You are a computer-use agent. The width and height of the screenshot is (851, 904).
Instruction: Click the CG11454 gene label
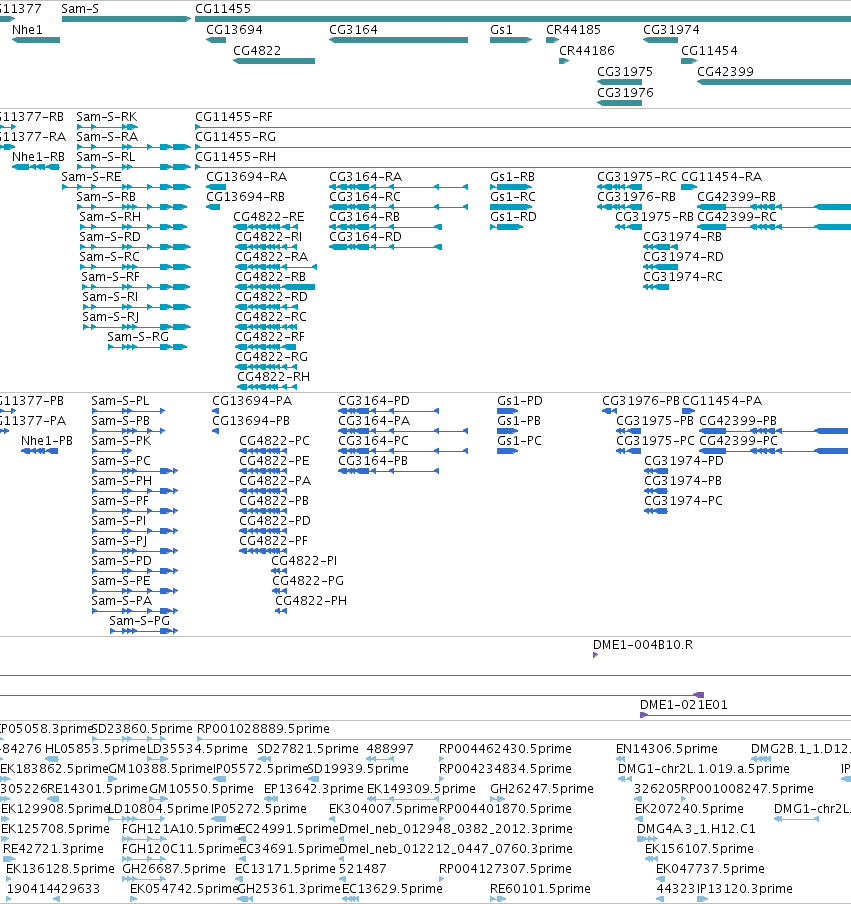click(x=709, y=51)
